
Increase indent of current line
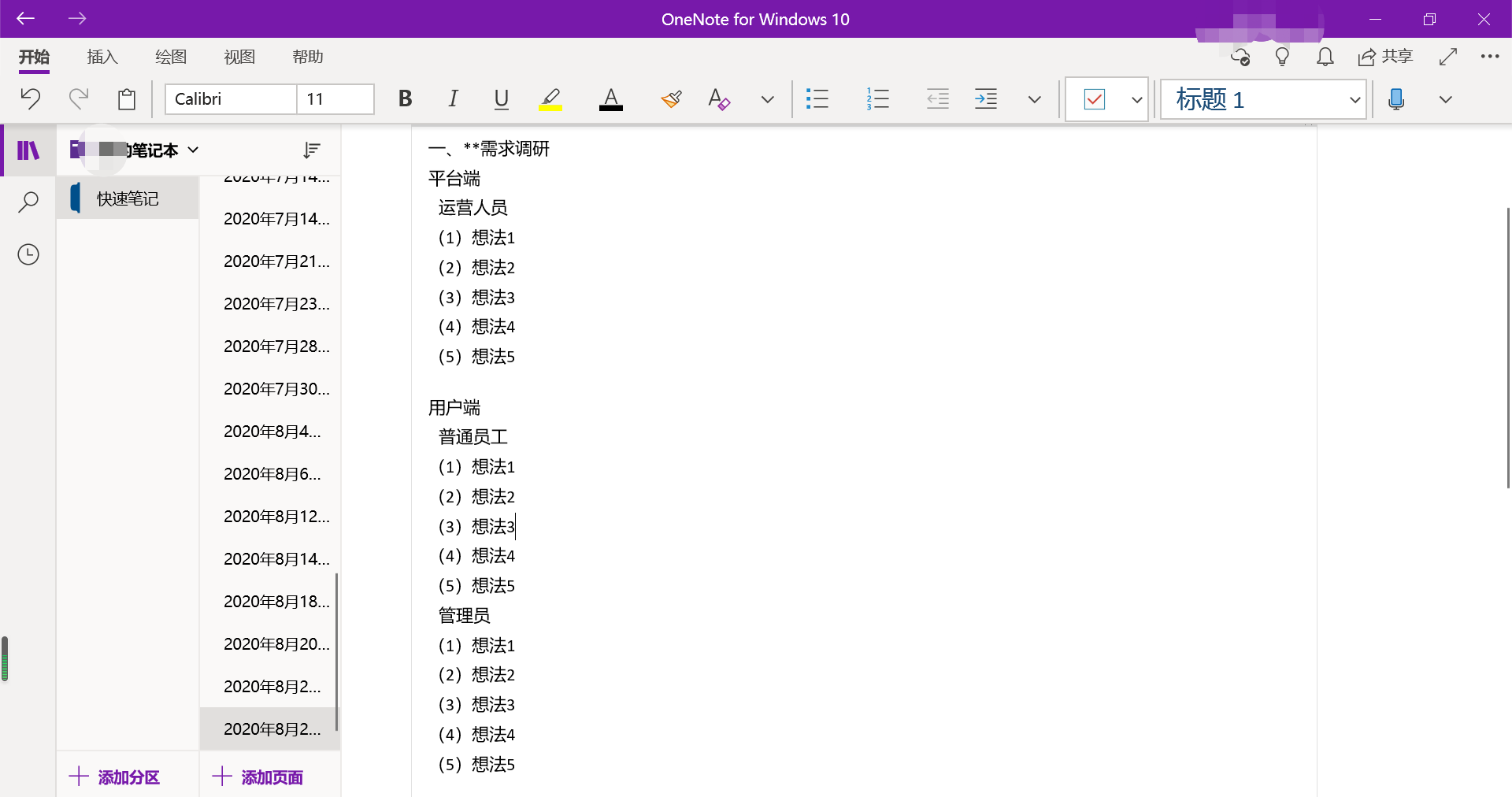986,98
